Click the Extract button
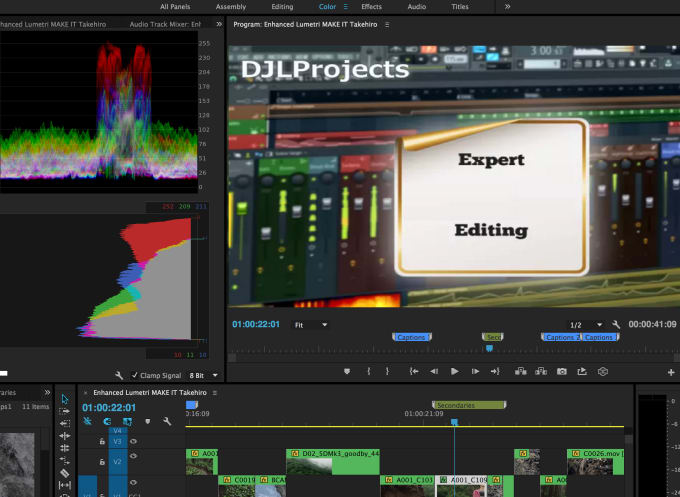 pyautogui.click(x=541, y=372)
